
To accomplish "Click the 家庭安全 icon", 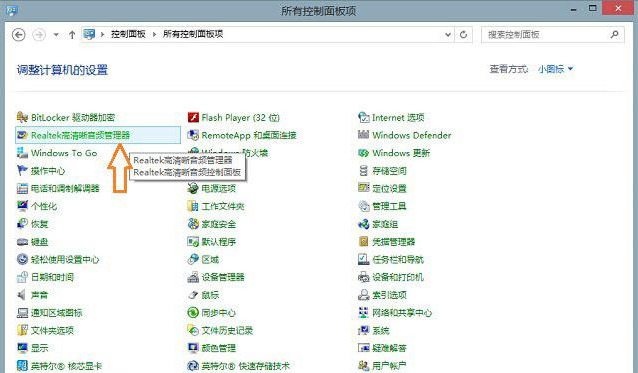I will 193,224.
